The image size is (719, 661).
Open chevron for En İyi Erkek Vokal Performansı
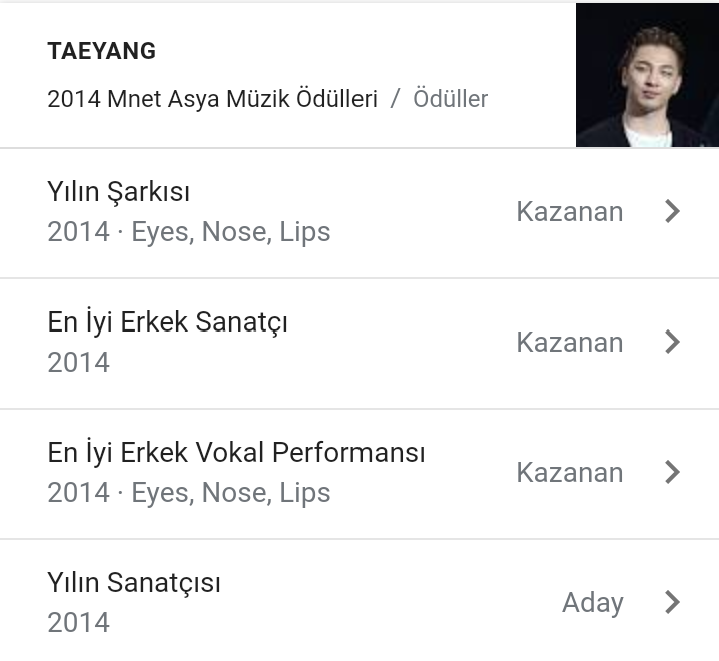coord(672,472)
